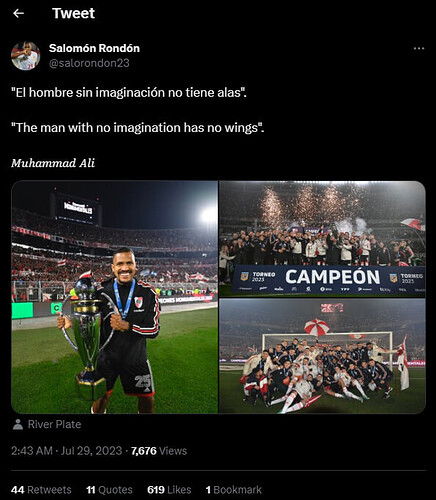This screenshot has width=436, height=500.
Task: Open the @salorondon23 handle
Action: [x=89, y=63]
